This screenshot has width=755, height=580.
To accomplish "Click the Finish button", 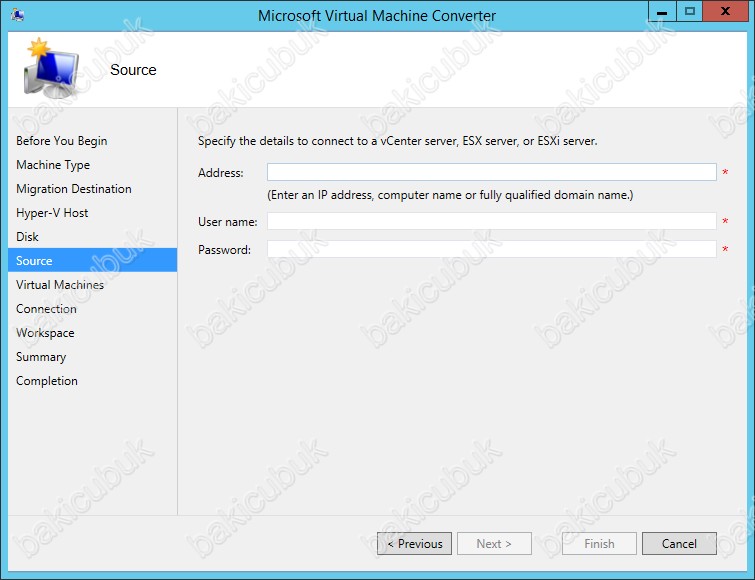I will click(x=599, y=543).
